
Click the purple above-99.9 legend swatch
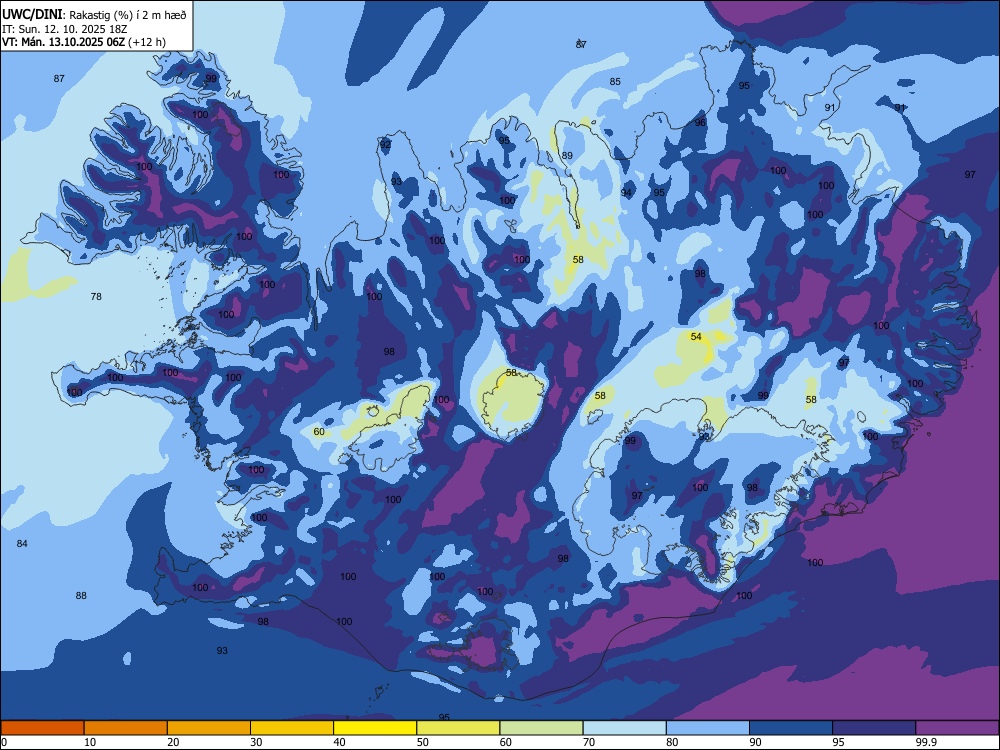(957, 728)
